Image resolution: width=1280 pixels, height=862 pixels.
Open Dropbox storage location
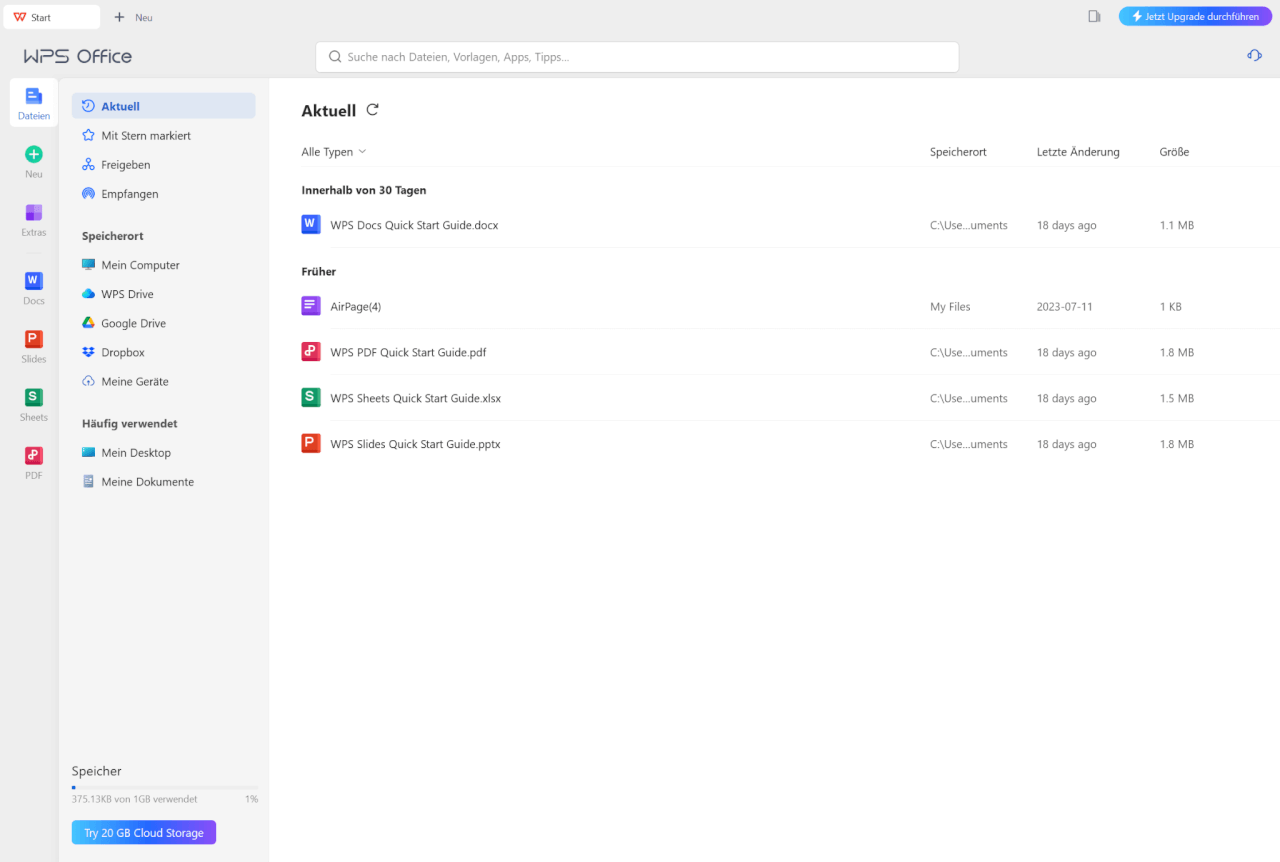pyautogui.click(x=124, y=352)
